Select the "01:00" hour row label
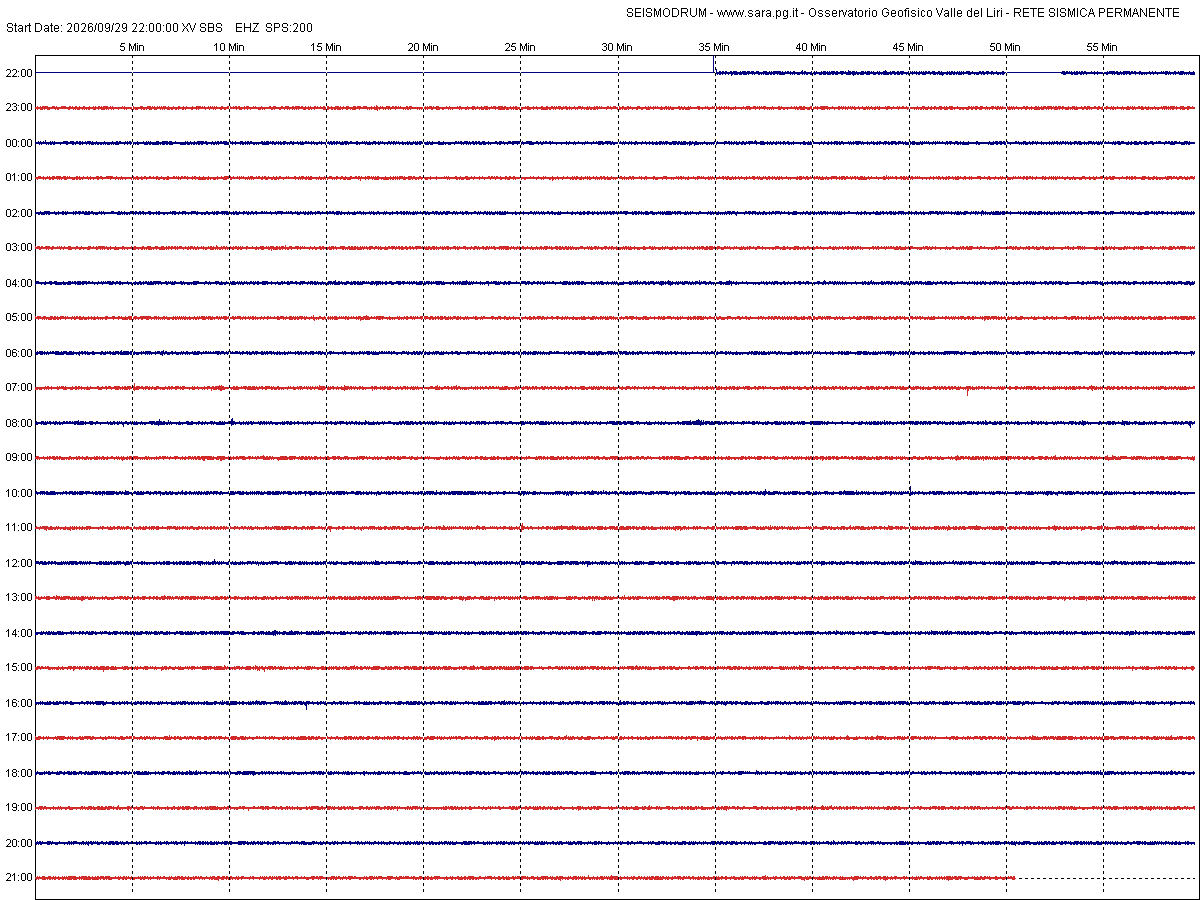The image size is (1200, 900). [19, 178]
